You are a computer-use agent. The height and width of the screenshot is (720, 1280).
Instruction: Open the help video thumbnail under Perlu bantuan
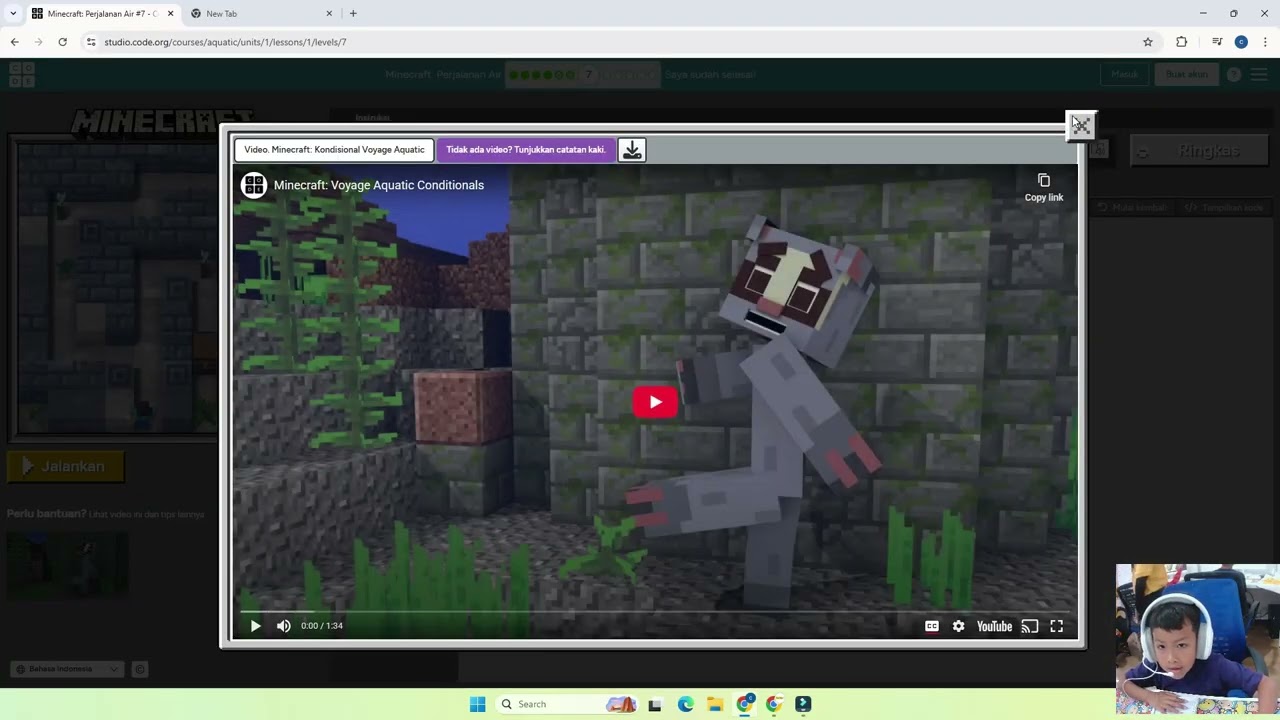tap(67, 564)
